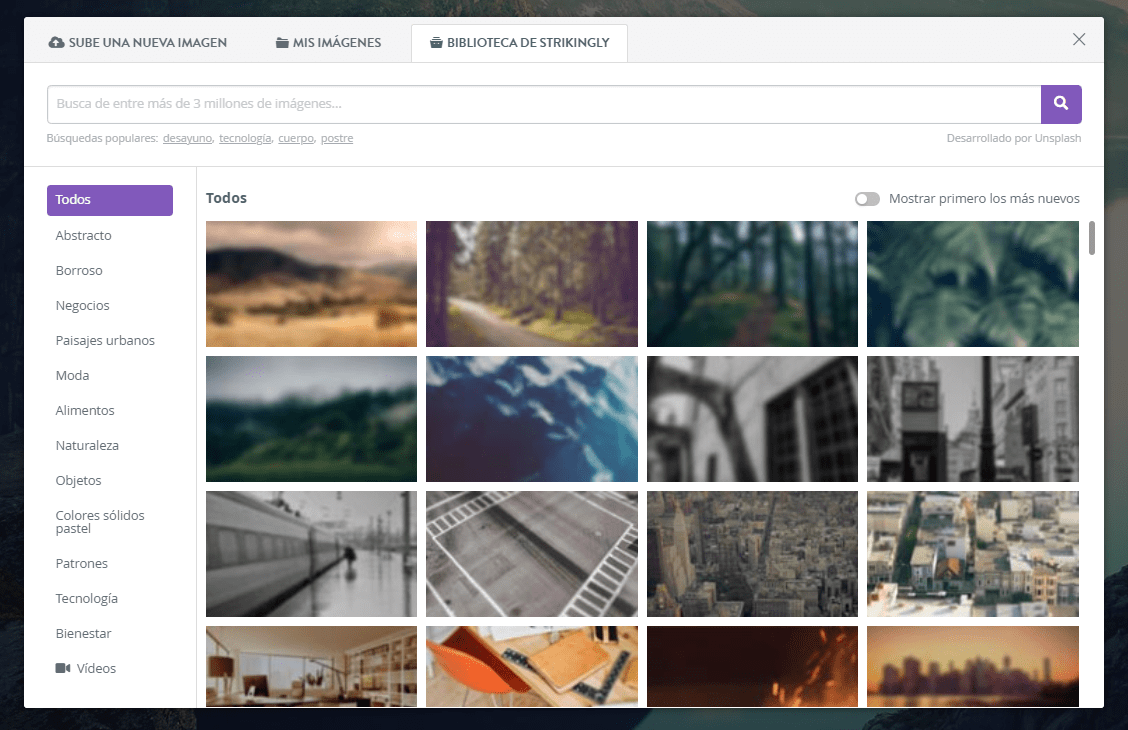1128x730 pixels.
Task: Select the sunset city skyline thumbnail
Action: (973, 667)
